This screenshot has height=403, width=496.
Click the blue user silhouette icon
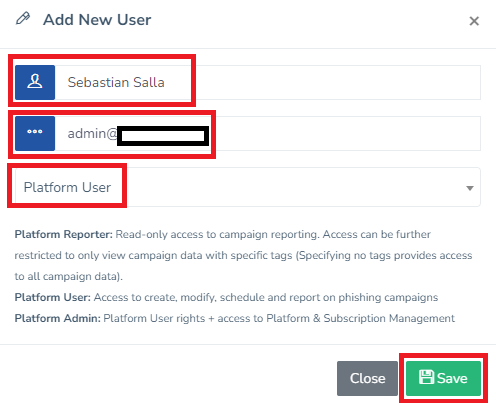[x=35, y=82]
